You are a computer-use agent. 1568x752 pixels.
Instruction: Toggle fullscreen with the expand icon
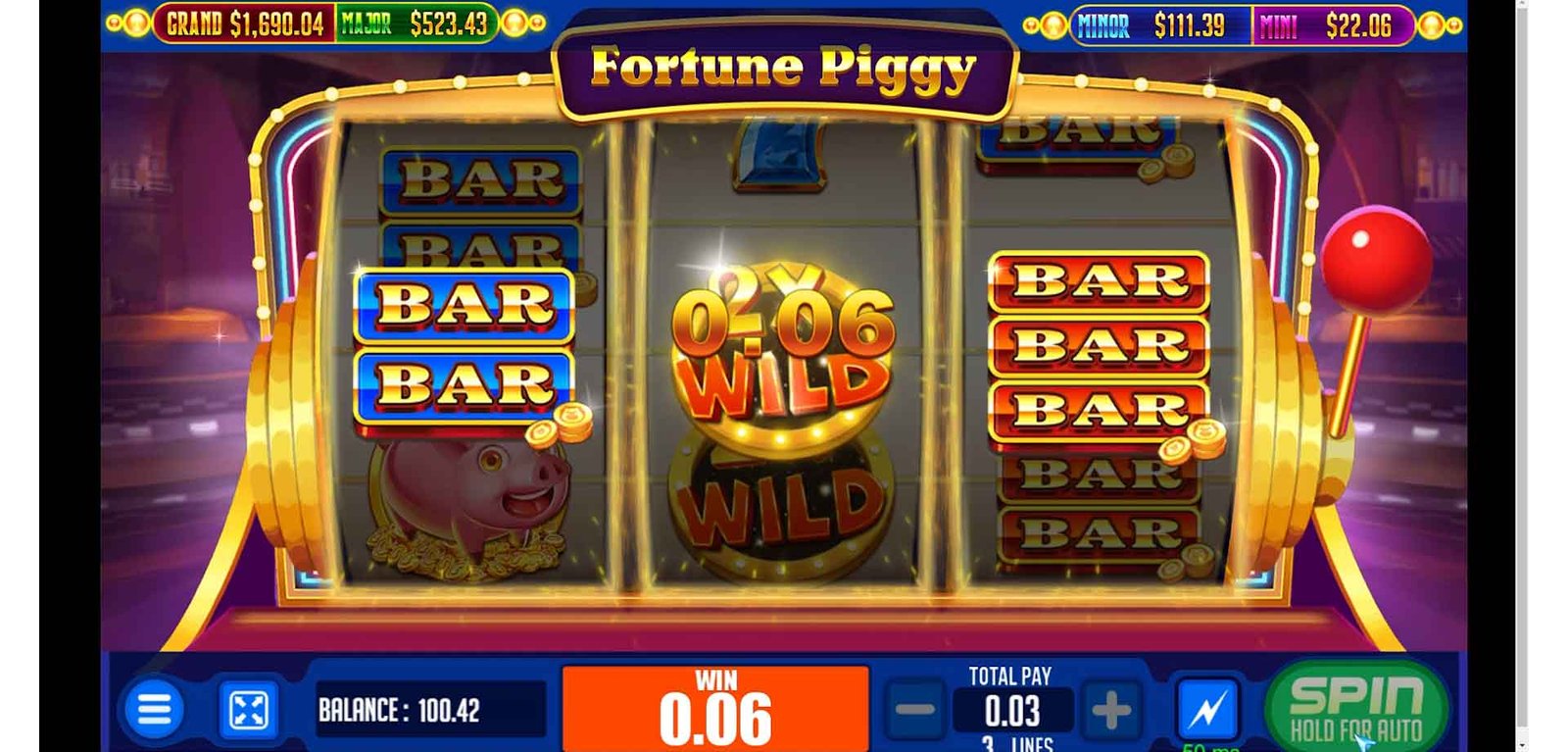[x=248, y=710]
